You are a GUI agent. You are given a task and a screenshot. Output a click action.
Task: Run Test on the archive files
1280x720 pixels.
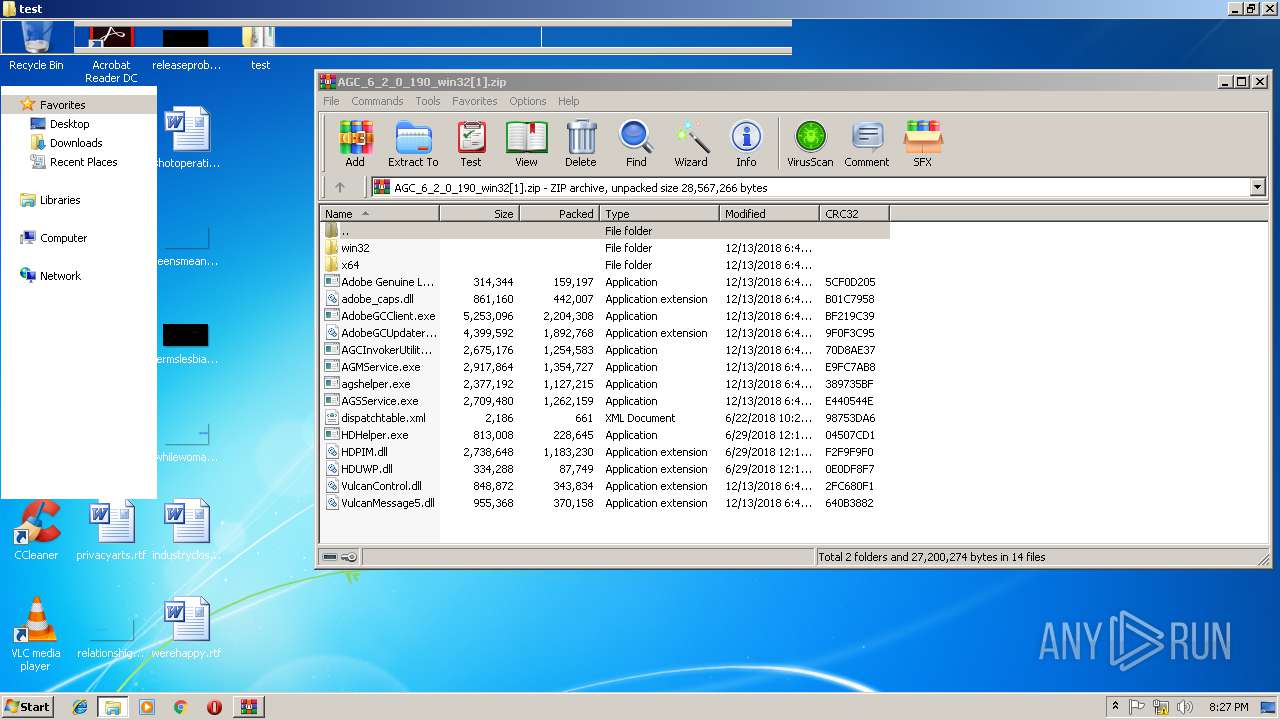[471, 143]
